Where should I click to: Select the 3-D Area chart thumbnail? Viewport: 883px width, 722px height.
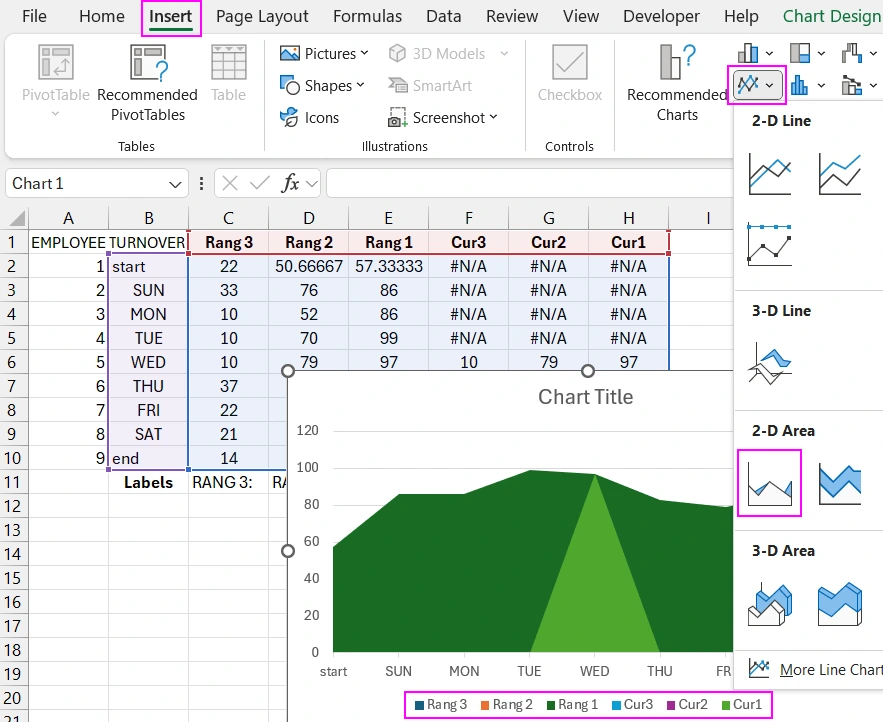769,604
